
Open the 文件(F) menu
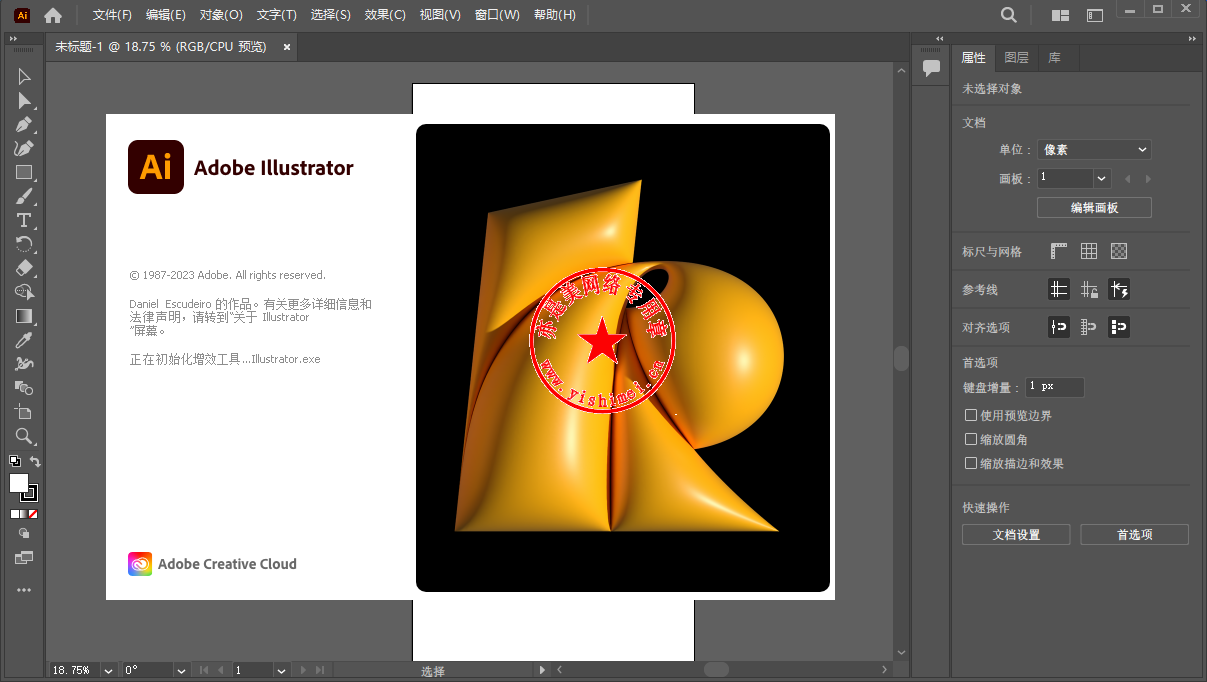coord(112,15)
